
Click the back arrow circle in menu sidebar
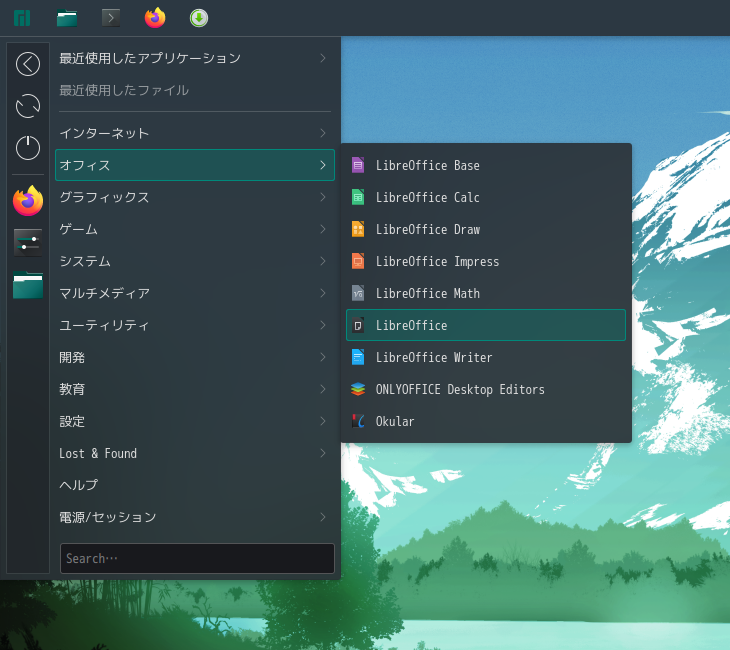click(28, 64)
